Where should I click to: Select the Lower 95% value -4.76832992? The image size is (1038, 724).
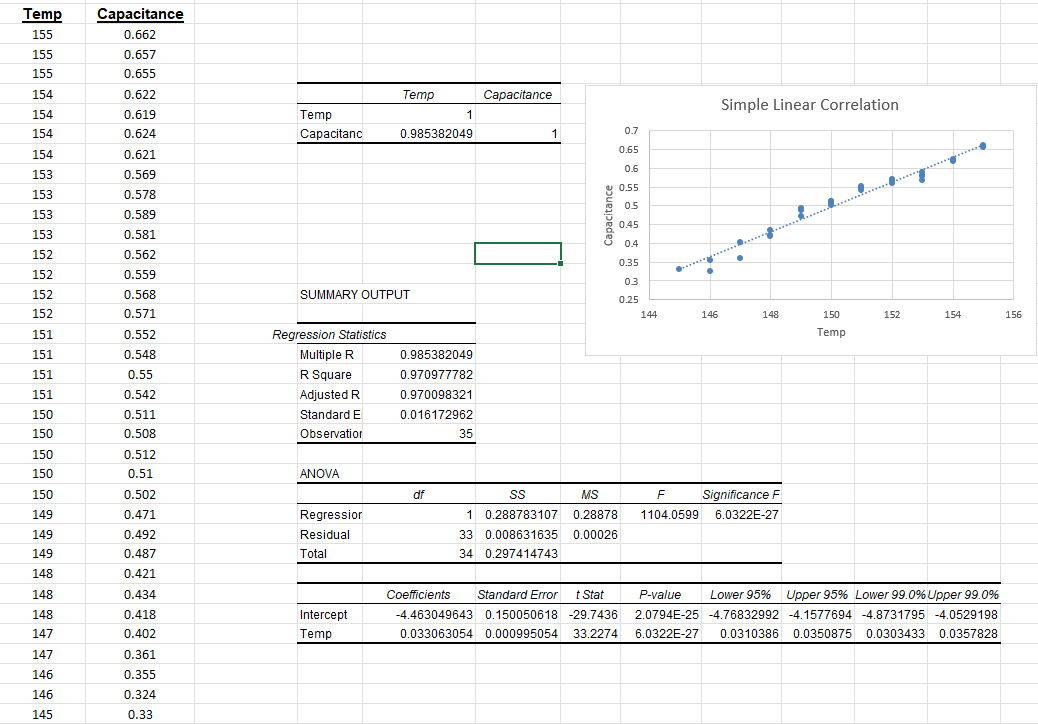[x=743, y=614]
